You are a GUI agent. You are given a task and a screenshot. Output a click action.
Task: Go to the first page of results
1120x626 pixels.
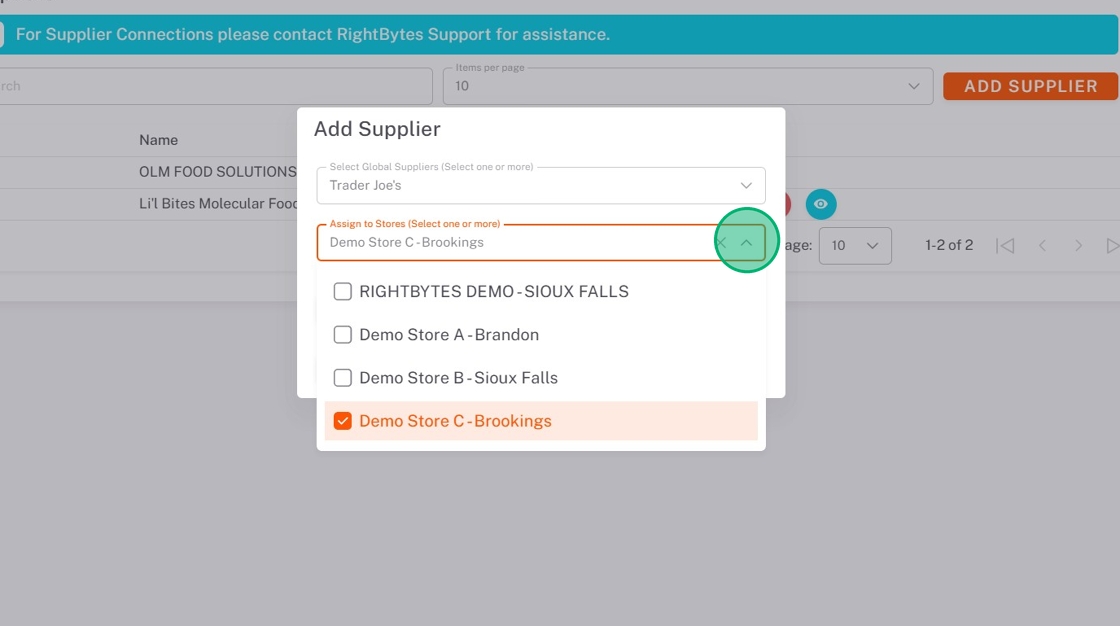point(1006,245)
